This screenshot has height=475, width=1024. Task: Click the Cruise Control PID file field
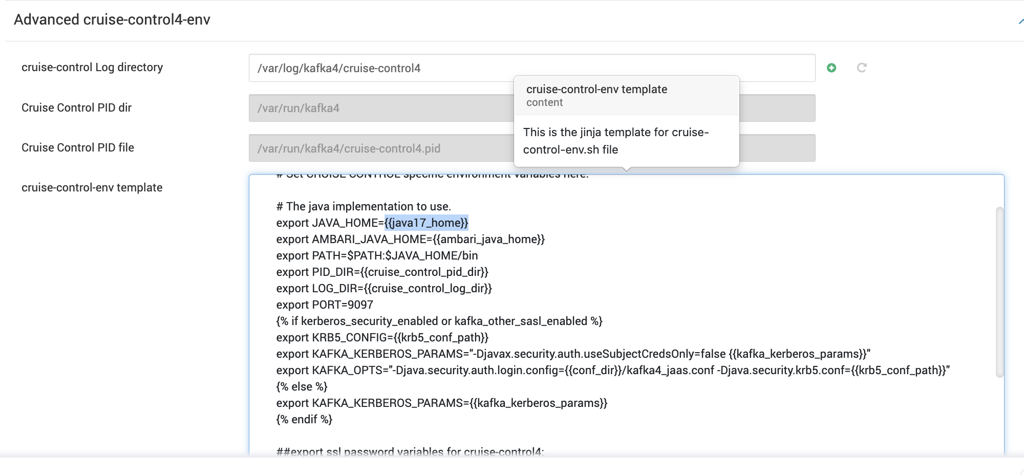coord(532,148)
